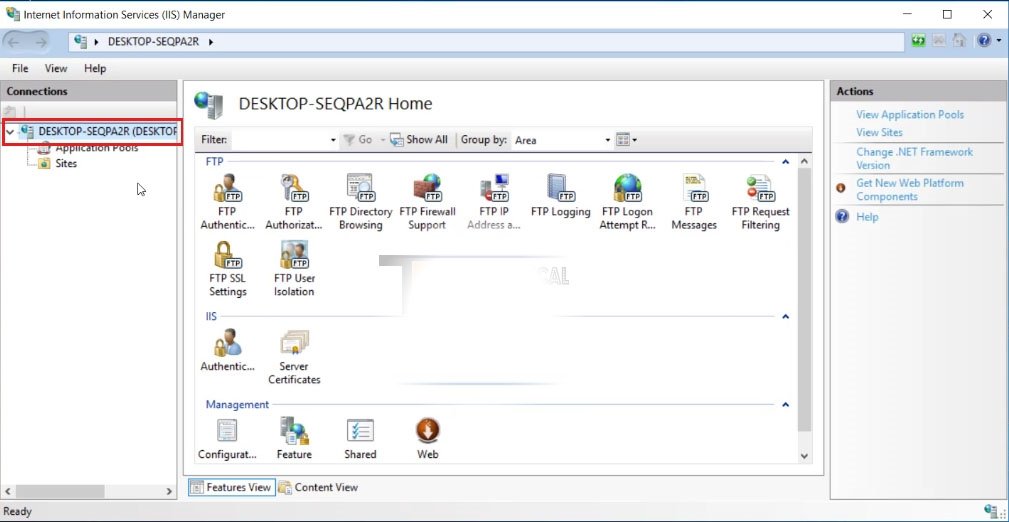Switch to Content View tab
This screenshot has height=522, width=1009.
[x=318, y=487]
